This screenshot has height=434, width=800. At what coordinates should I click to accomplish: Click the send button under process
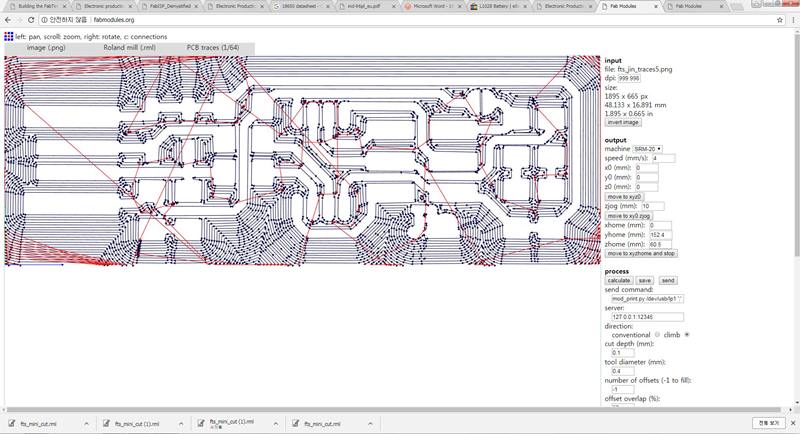[668, 280]
